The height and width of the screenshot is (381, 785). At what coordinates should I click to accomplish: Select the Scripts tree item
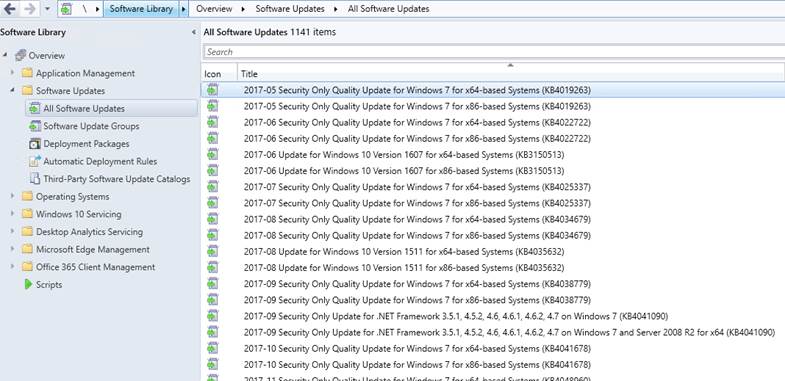click(x=49, y=284)
